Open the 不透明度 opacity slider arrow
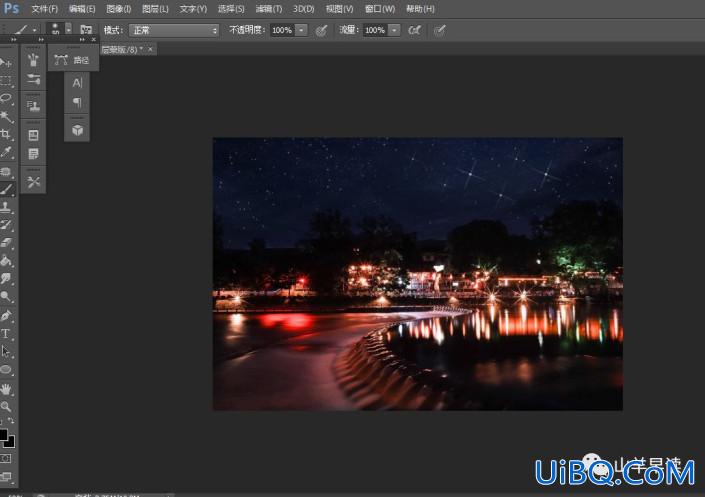The image size is (705, 497). click(x=301, y=30)
